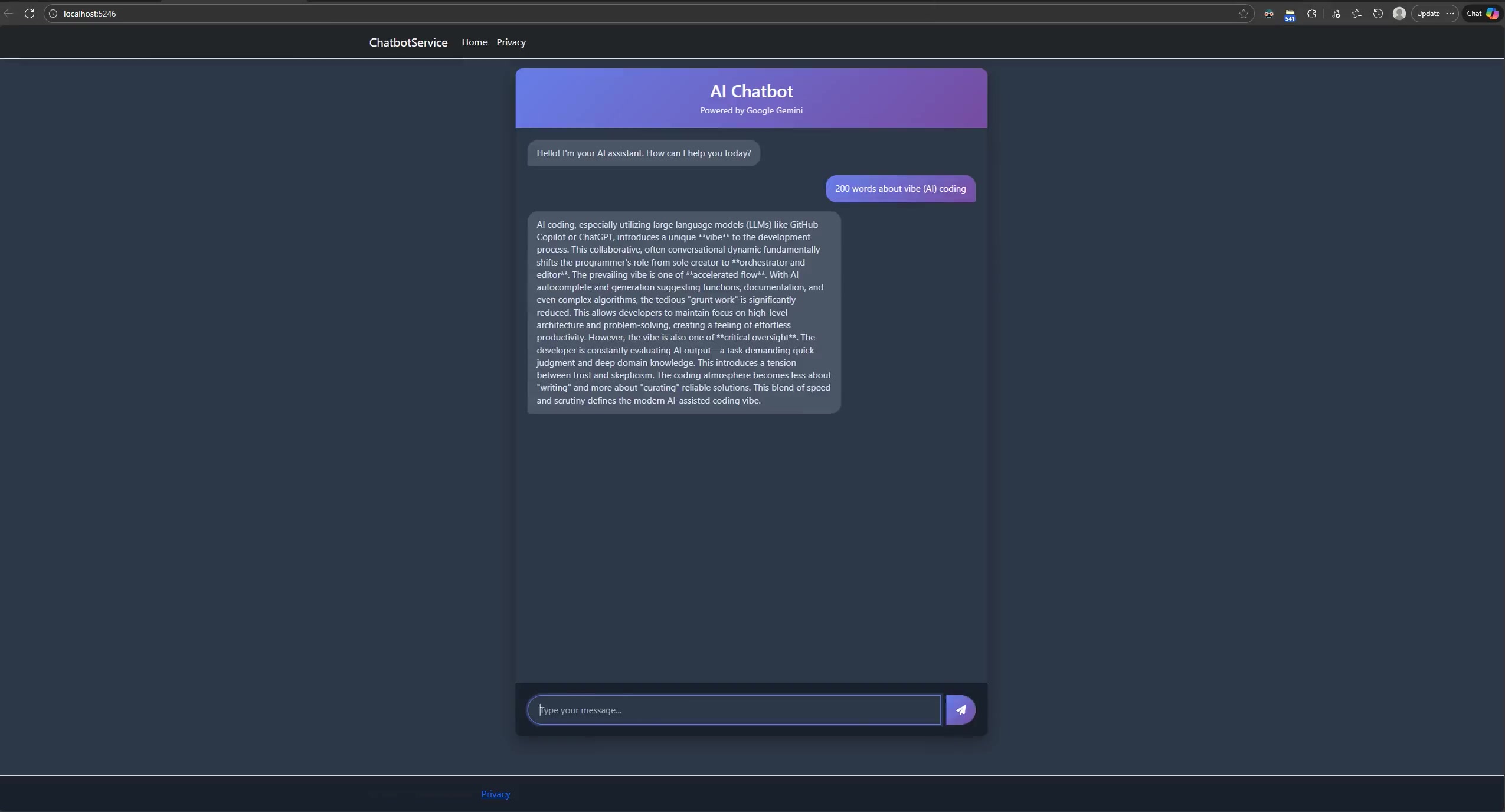Click the browser profile avatar
Screen dimensions: 1505x812
[x=1398, y=13]
